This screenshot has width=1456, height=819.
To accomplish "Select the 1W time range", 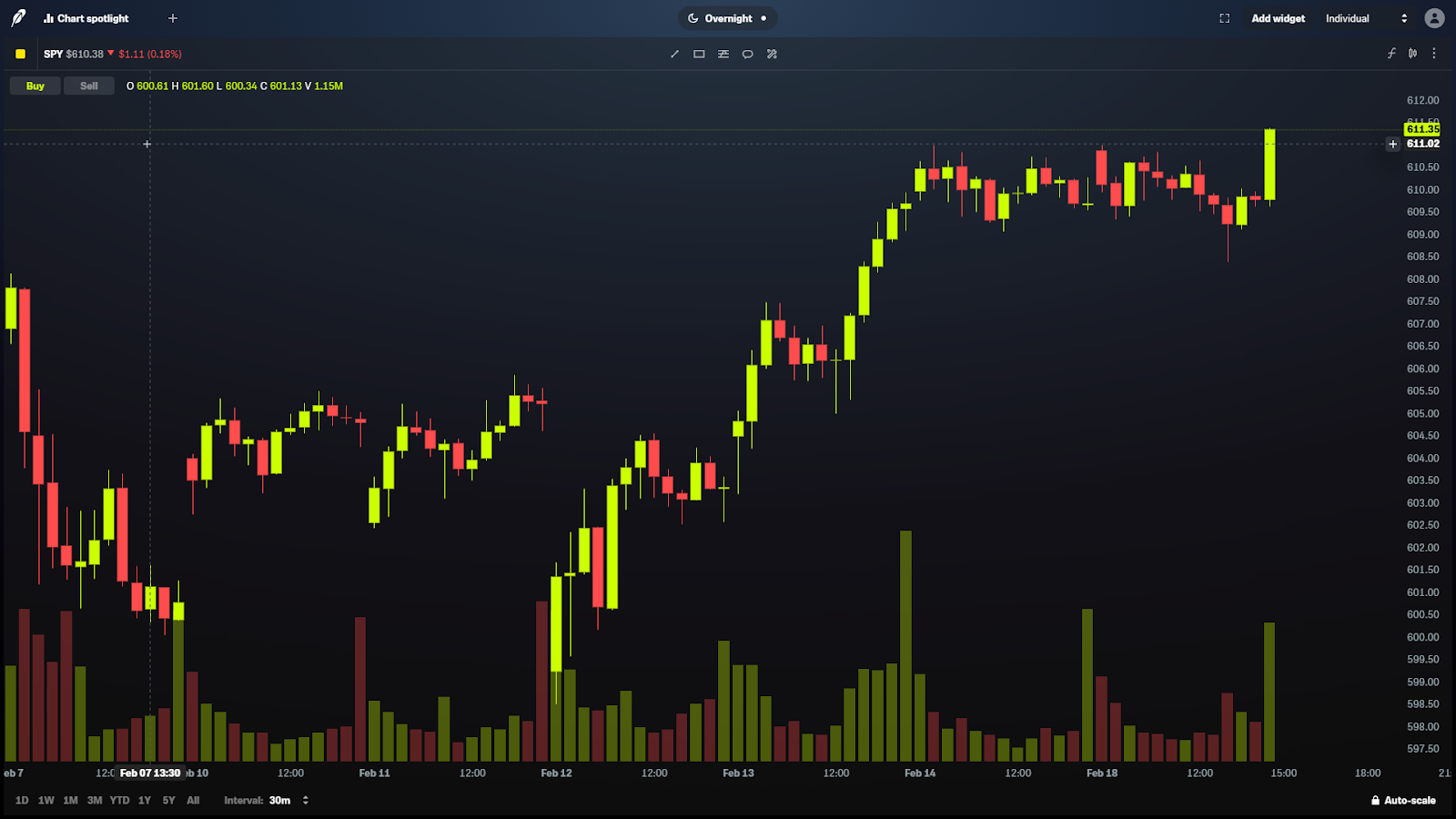I will (x=46, y=801).
